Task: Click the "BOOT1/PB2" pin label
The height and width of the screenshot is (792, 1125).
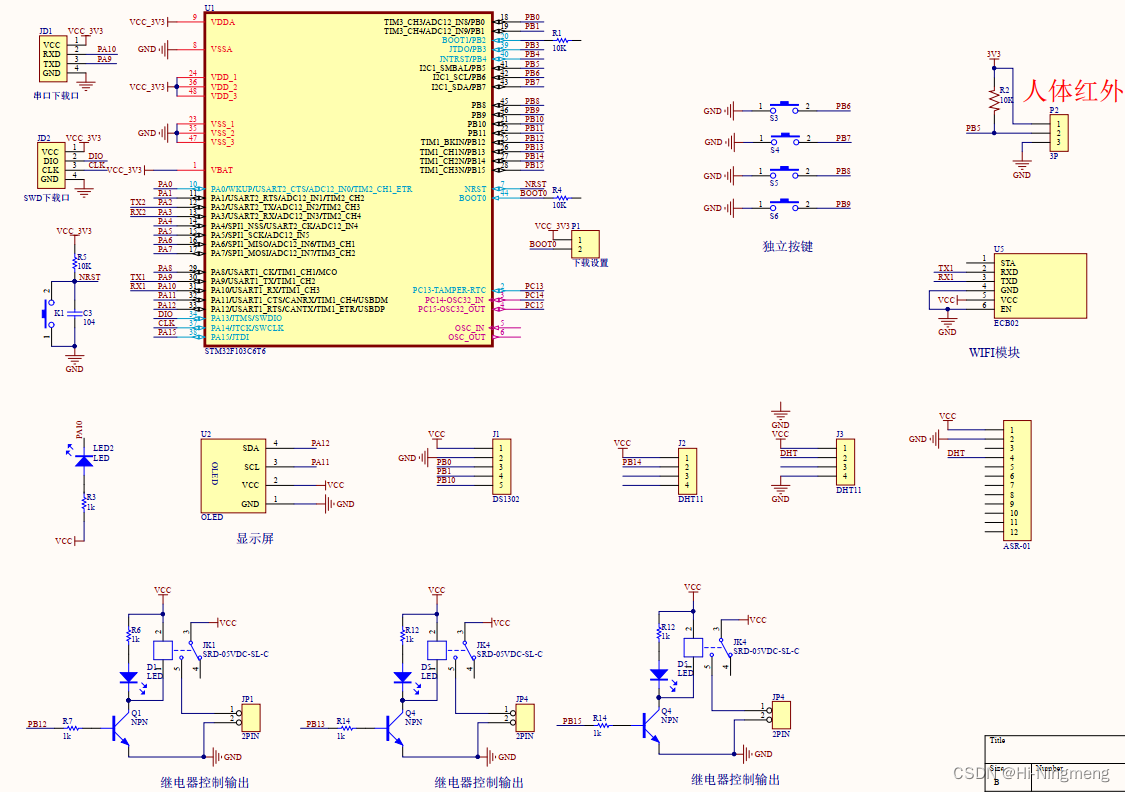Action: [x=463, y=40]
